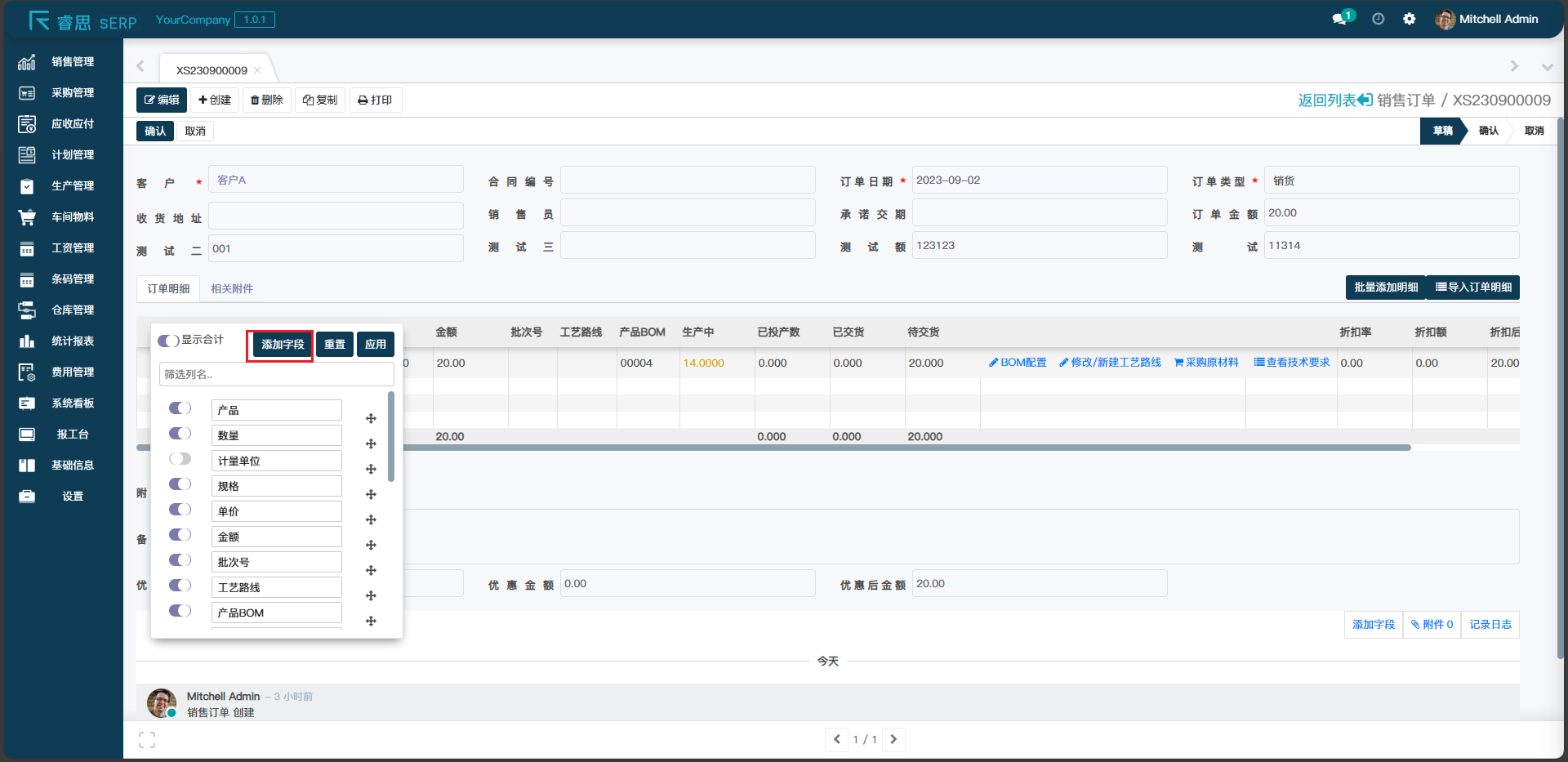The image size is (1568, 762).
Task: Switch to the 相关附件 tab
Action: [x=232, y=289]
